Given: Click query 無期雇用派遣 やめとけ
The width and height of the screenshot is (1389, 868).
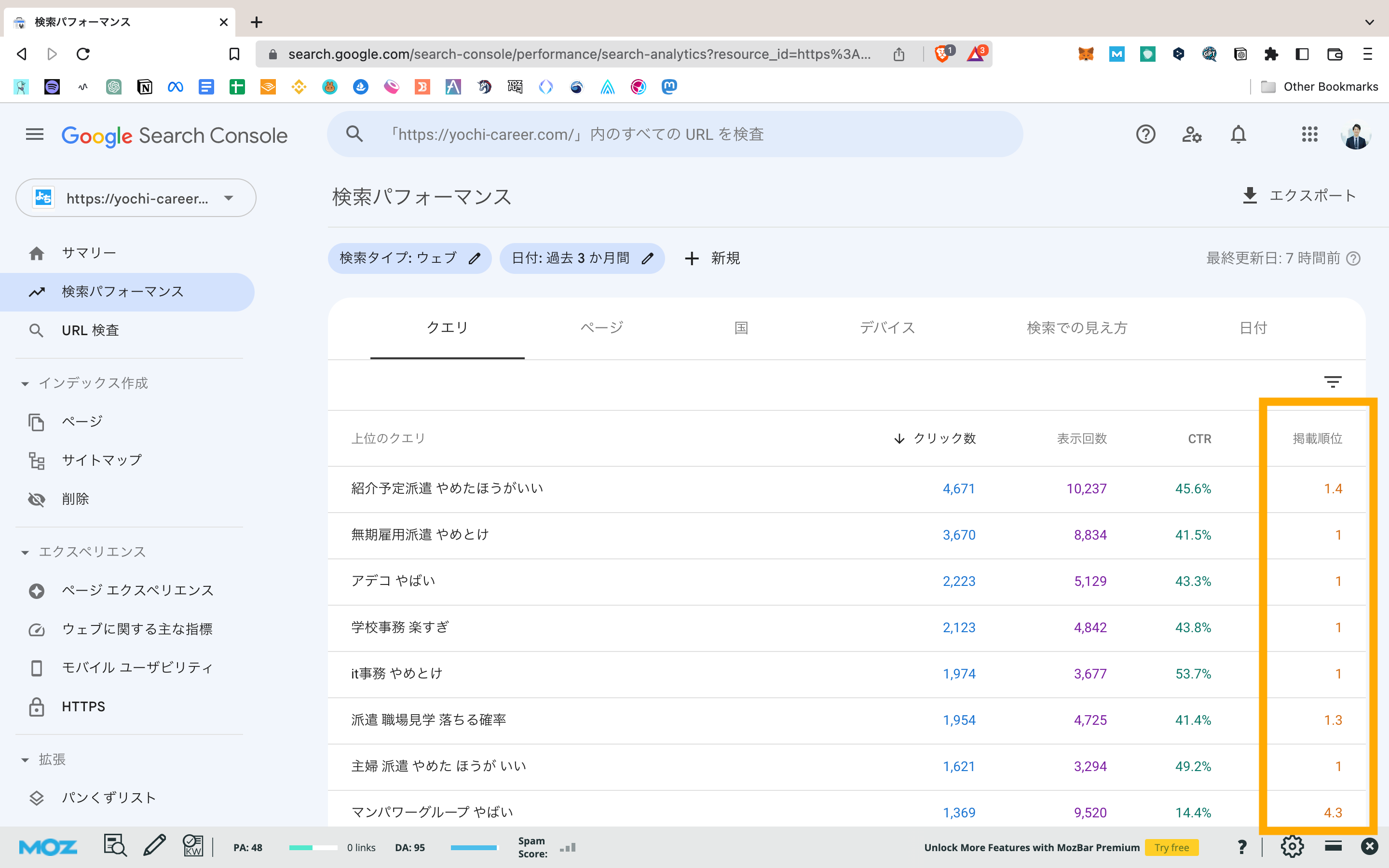Looking at the screenshot, I should click(420, 535).
